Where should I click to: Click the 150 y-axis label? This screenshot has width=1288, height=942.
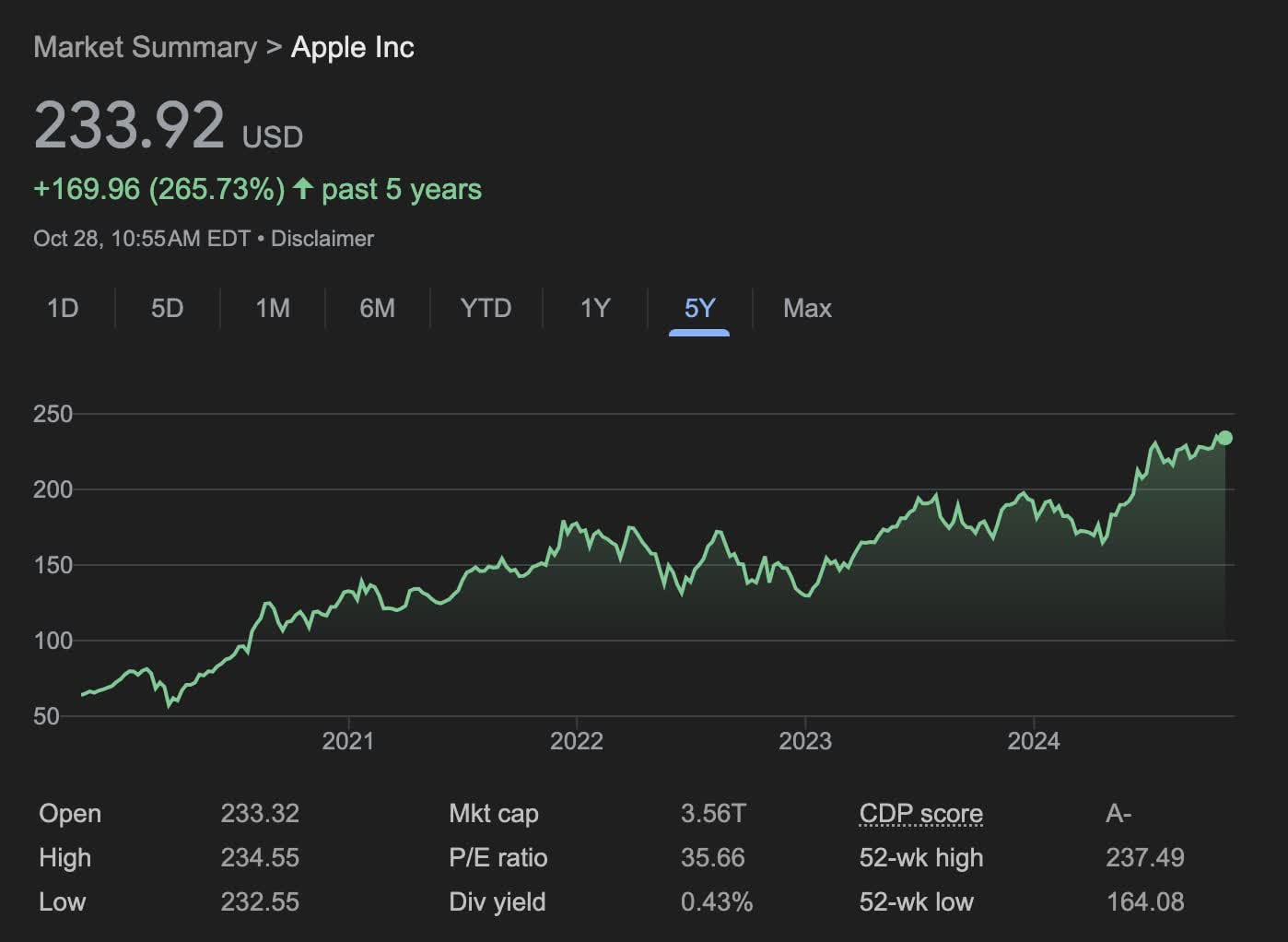pos(53,566)
